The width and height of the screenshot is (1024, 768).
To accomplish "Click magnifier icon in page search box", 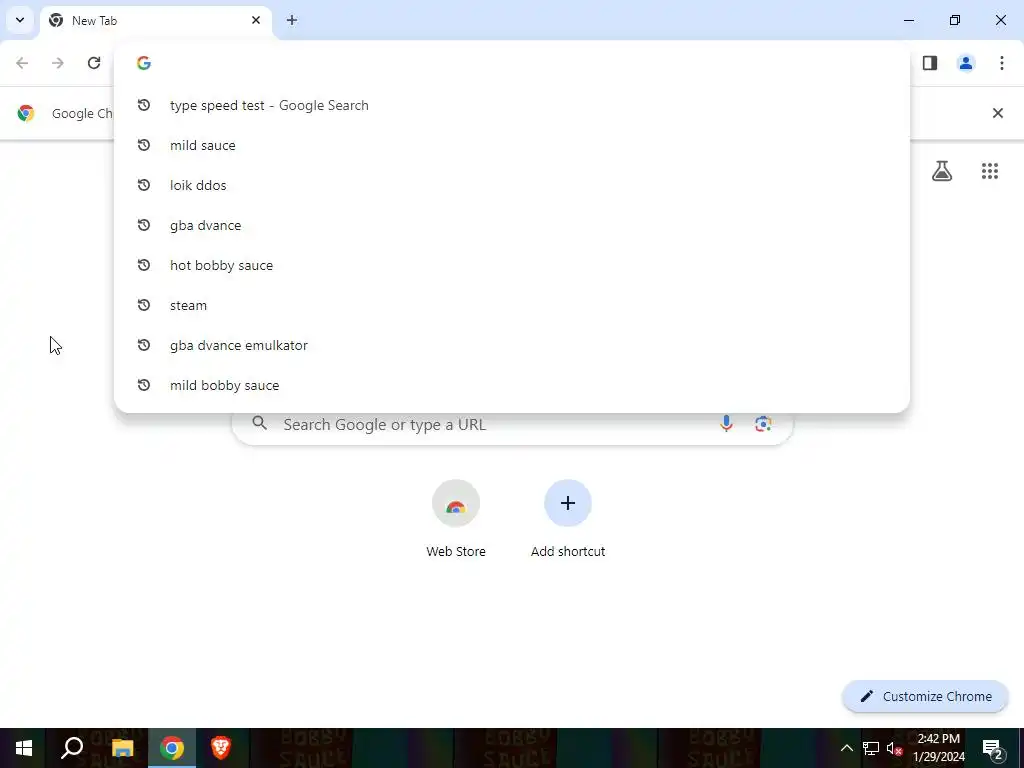I will tap(259, 423).
